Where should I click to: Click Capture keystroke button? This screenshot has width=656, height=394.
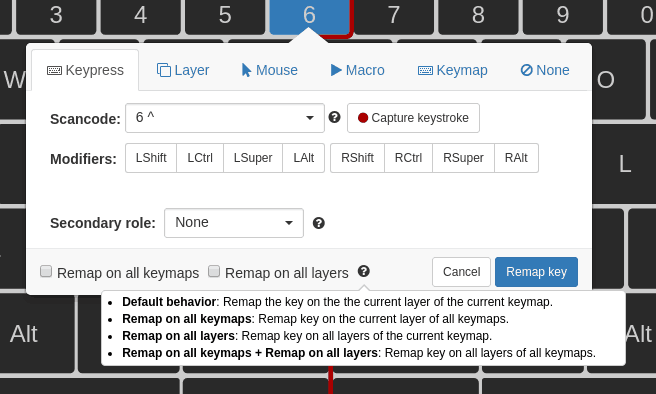[413, 118]
